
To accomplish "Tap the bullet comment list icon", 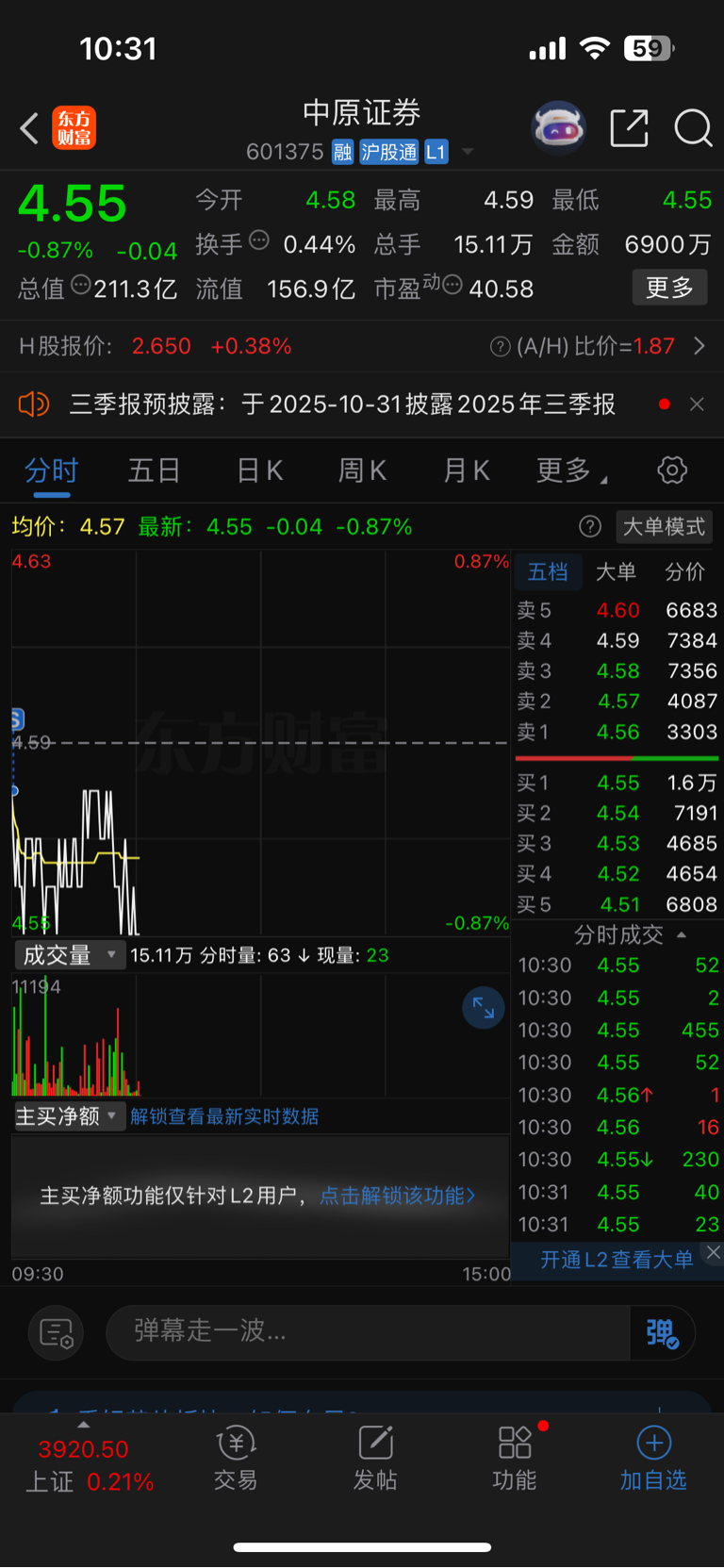I will (57, 1333).
